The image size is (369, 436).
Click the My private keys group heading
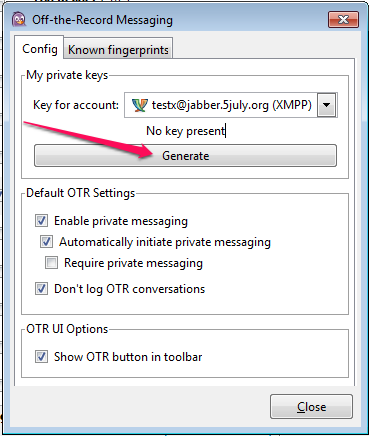coord(67,75)
